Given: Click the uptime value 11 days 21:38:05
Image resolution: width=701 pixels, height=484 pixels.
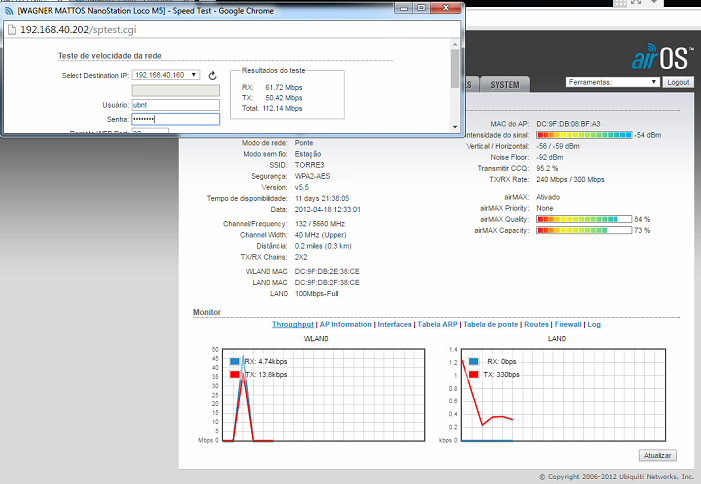Looking at the screenshot, I should tap(322, 198).
